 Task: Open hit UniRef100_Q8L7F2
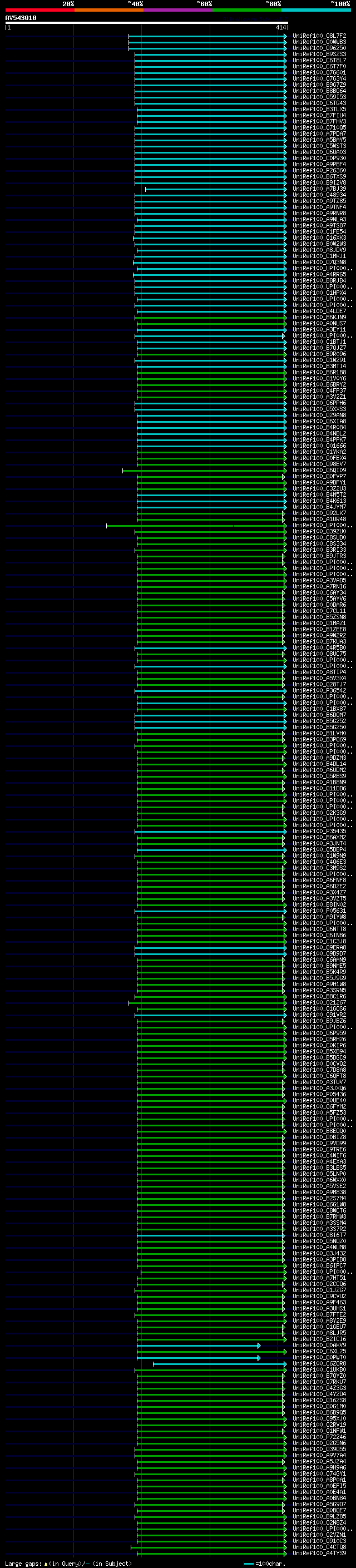319,36
